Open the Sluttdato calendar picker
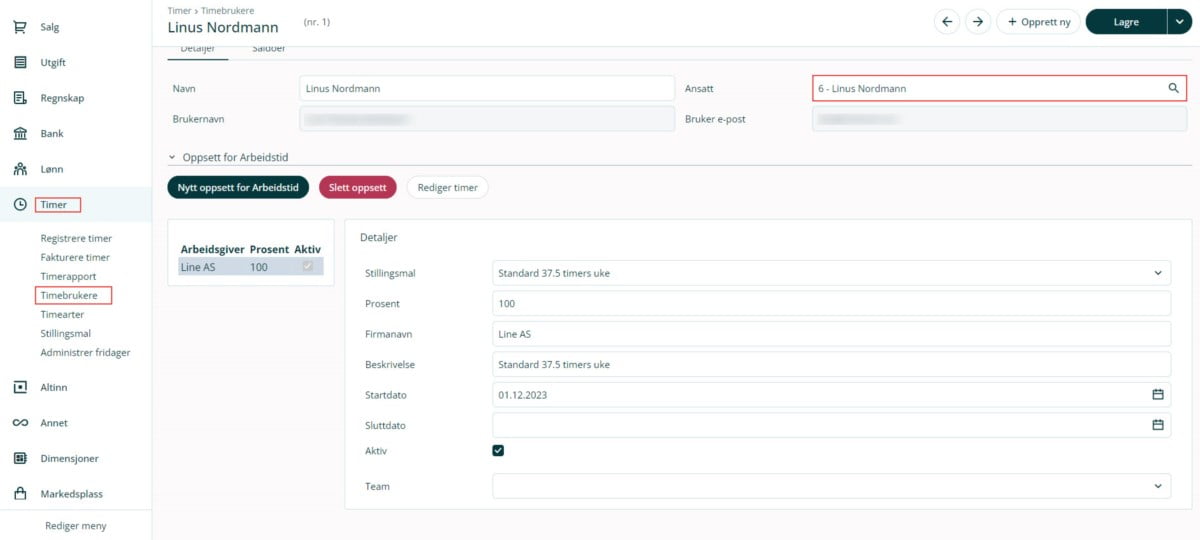 point(1158,425)
